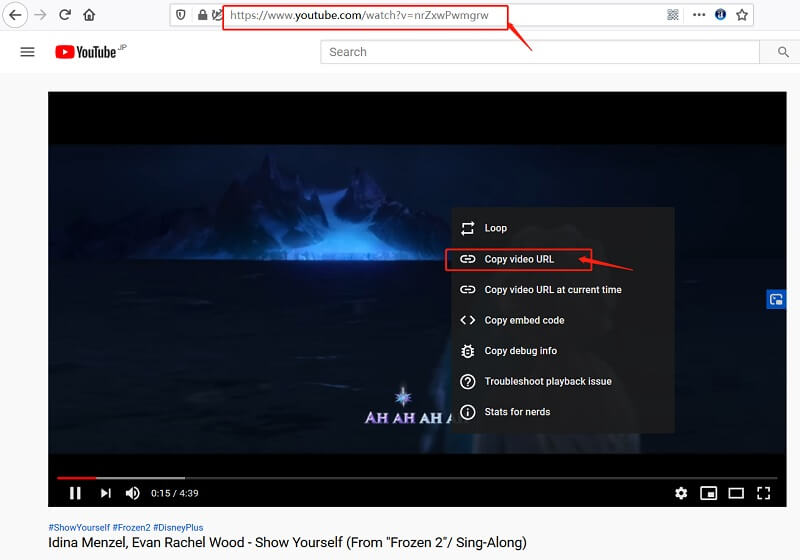The image size is (800, 560).
Task: Choose Copy video URL at current time
Action: point(563,290)
